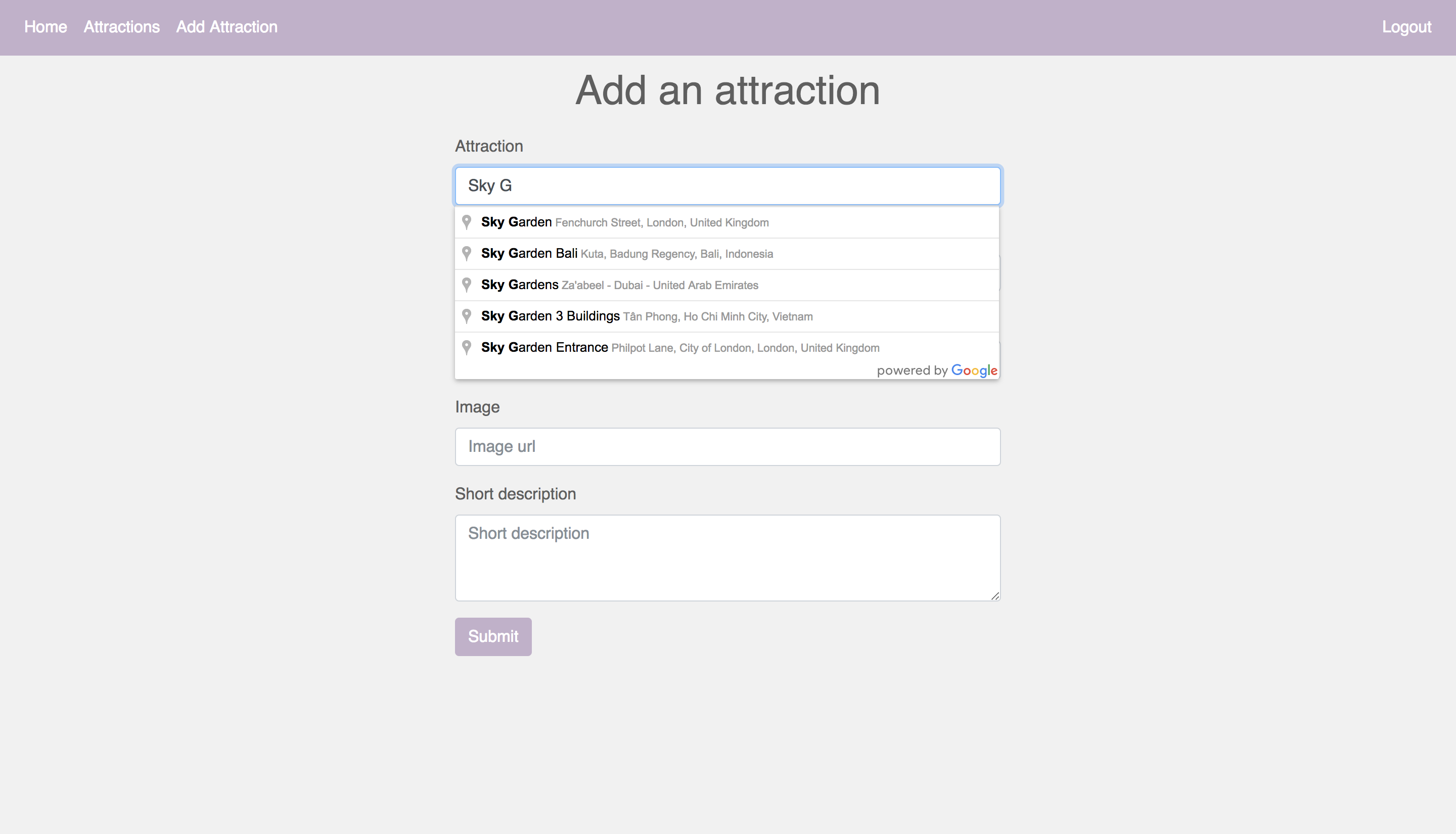Click pin icon beside Sky Garden 3 Buildings

tap(467, 316)
